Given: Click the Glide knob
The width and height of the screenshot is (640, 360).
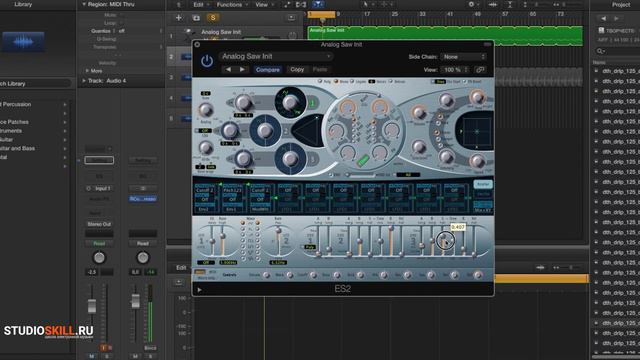Looking at the screenshot, I should point(206,148).
